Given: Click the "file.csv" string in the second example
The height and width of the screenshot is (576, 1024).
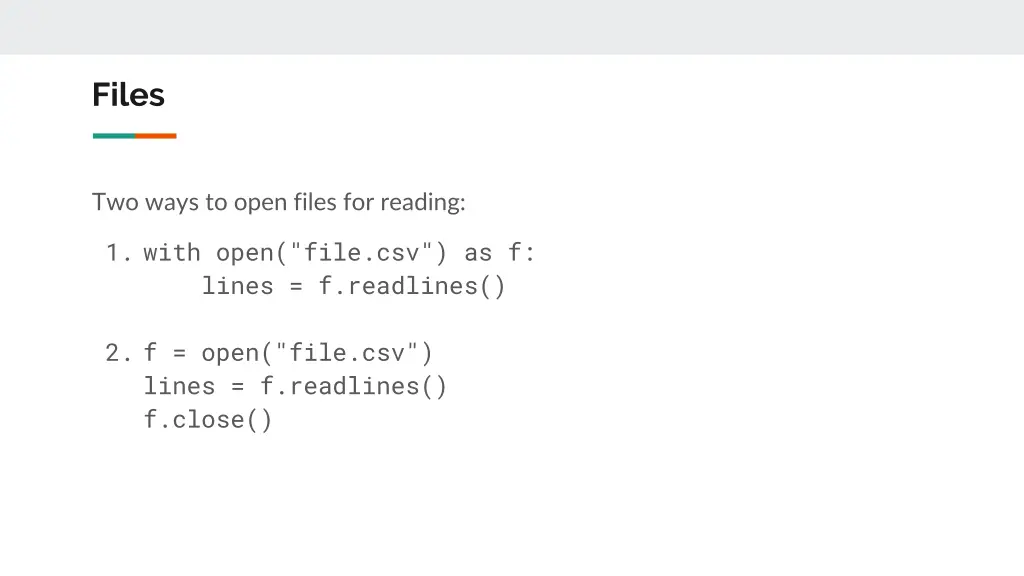Looking at the screenshot, I should point(347,353).
